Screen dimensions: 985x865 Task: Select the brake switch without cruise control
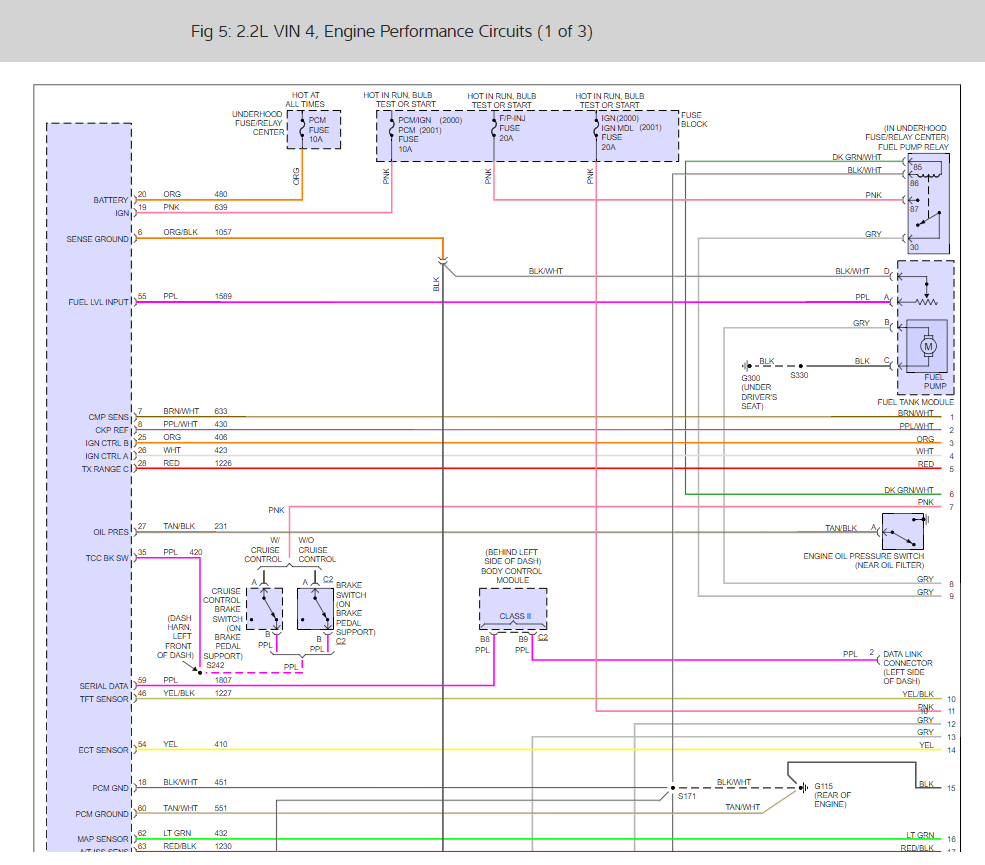(x=315, y=609)
